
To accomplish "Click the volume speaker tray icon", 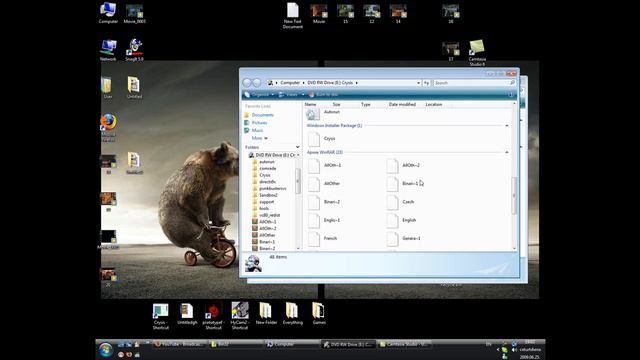I will coord(514,350).
